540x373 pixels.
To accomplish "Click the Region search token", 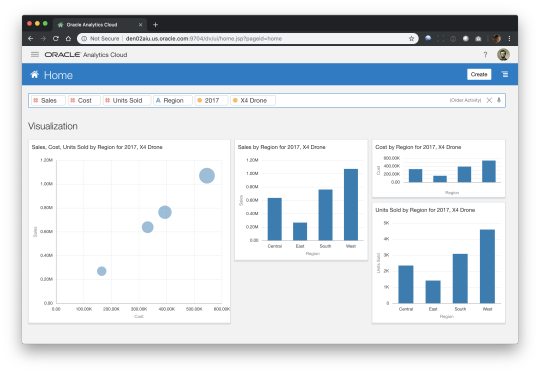I will (173, 100).
